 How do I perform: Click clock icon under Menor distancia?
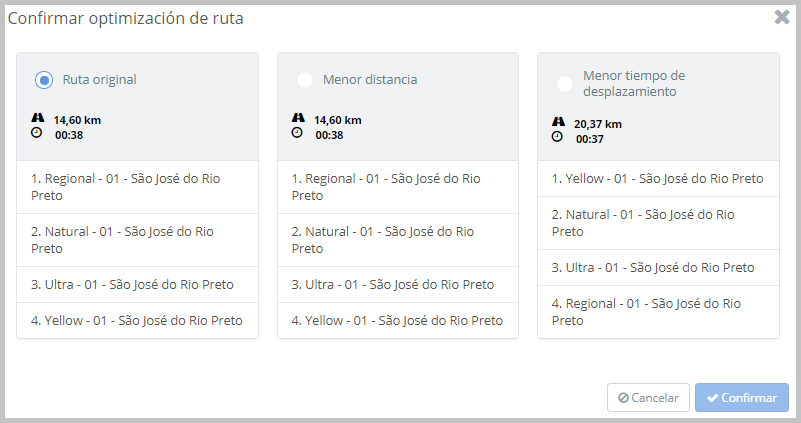[x=298, y=132]
